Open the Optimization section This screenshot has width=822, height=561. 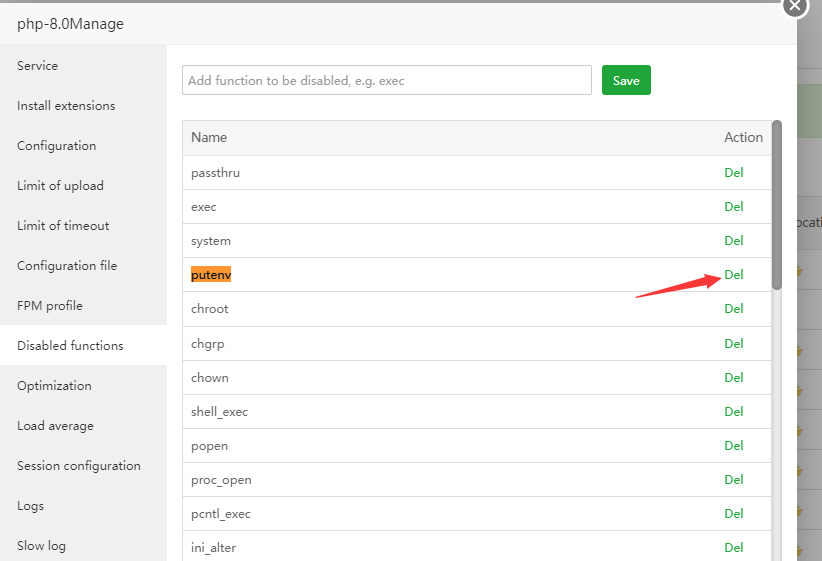pos(54,386)
